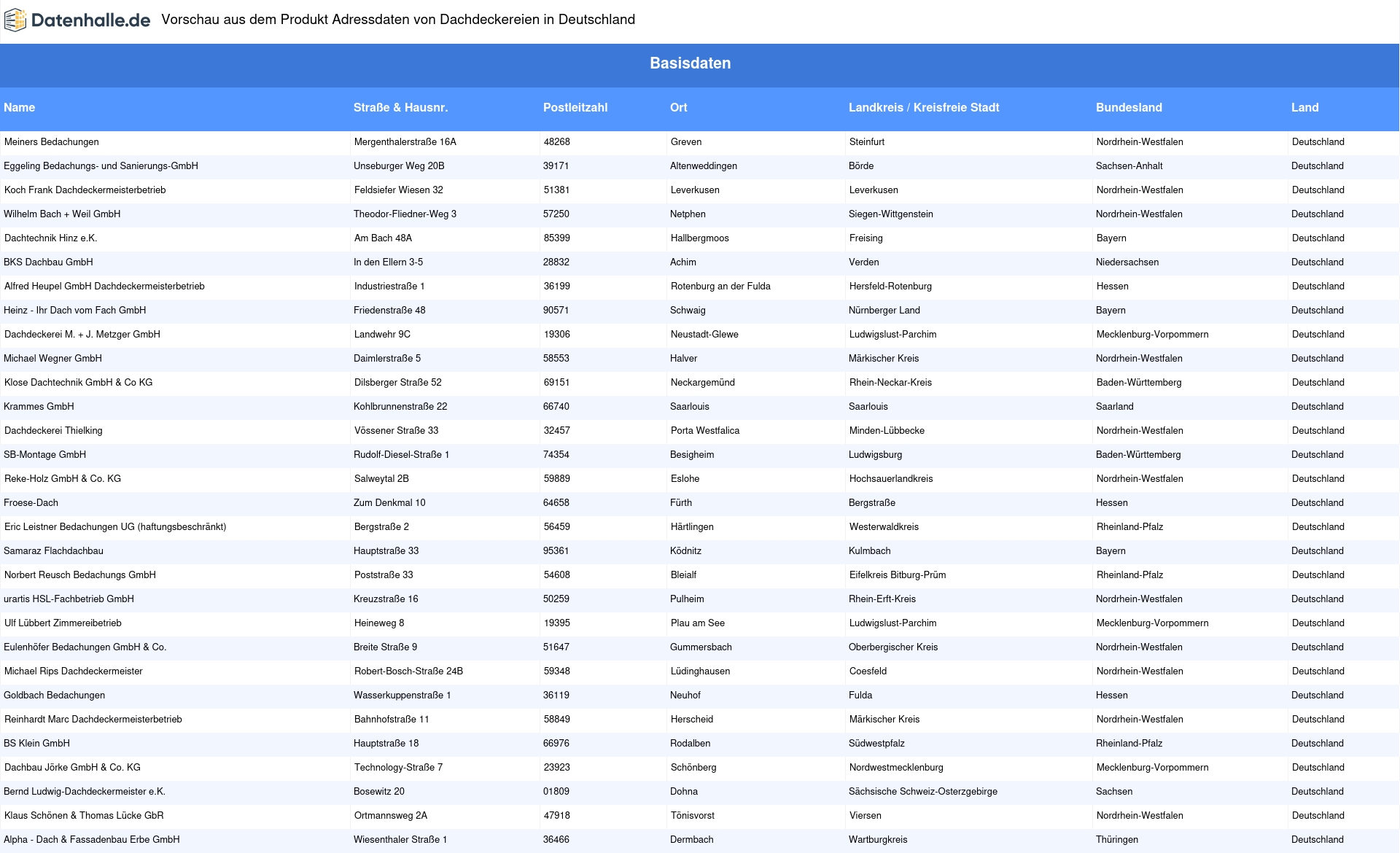Select the Bundesland column header
Image resolution: width=1400 pixels, height=853 pixels.
pos(1129,107)
